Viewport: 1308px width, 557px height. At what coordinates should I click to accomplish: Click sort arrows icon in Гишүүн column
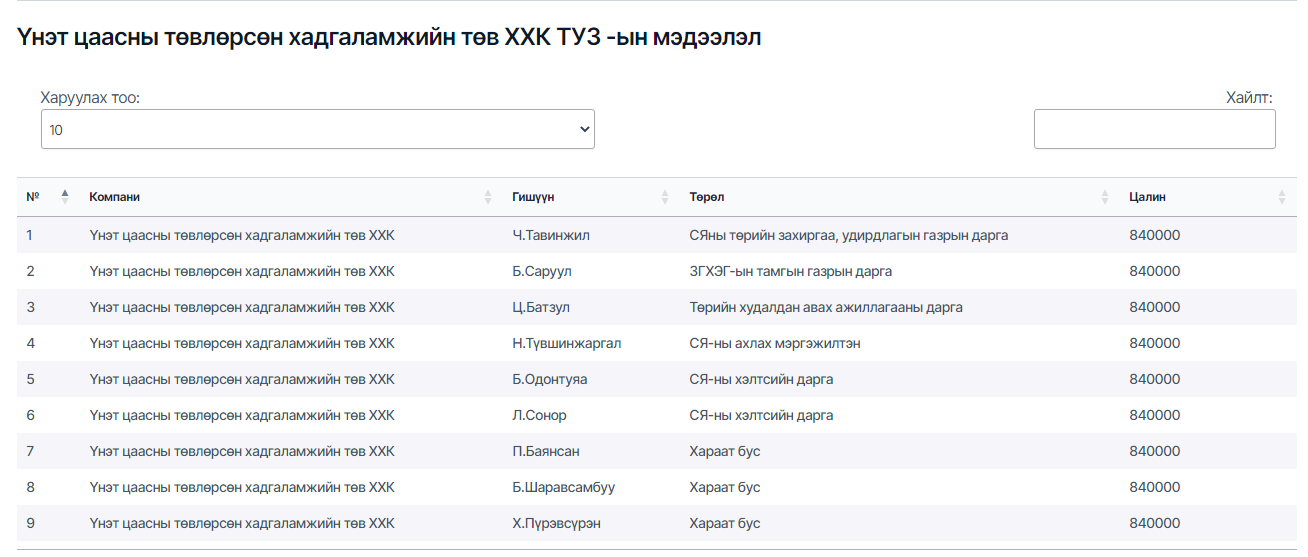pyautogui.click(x=665, y=197)
